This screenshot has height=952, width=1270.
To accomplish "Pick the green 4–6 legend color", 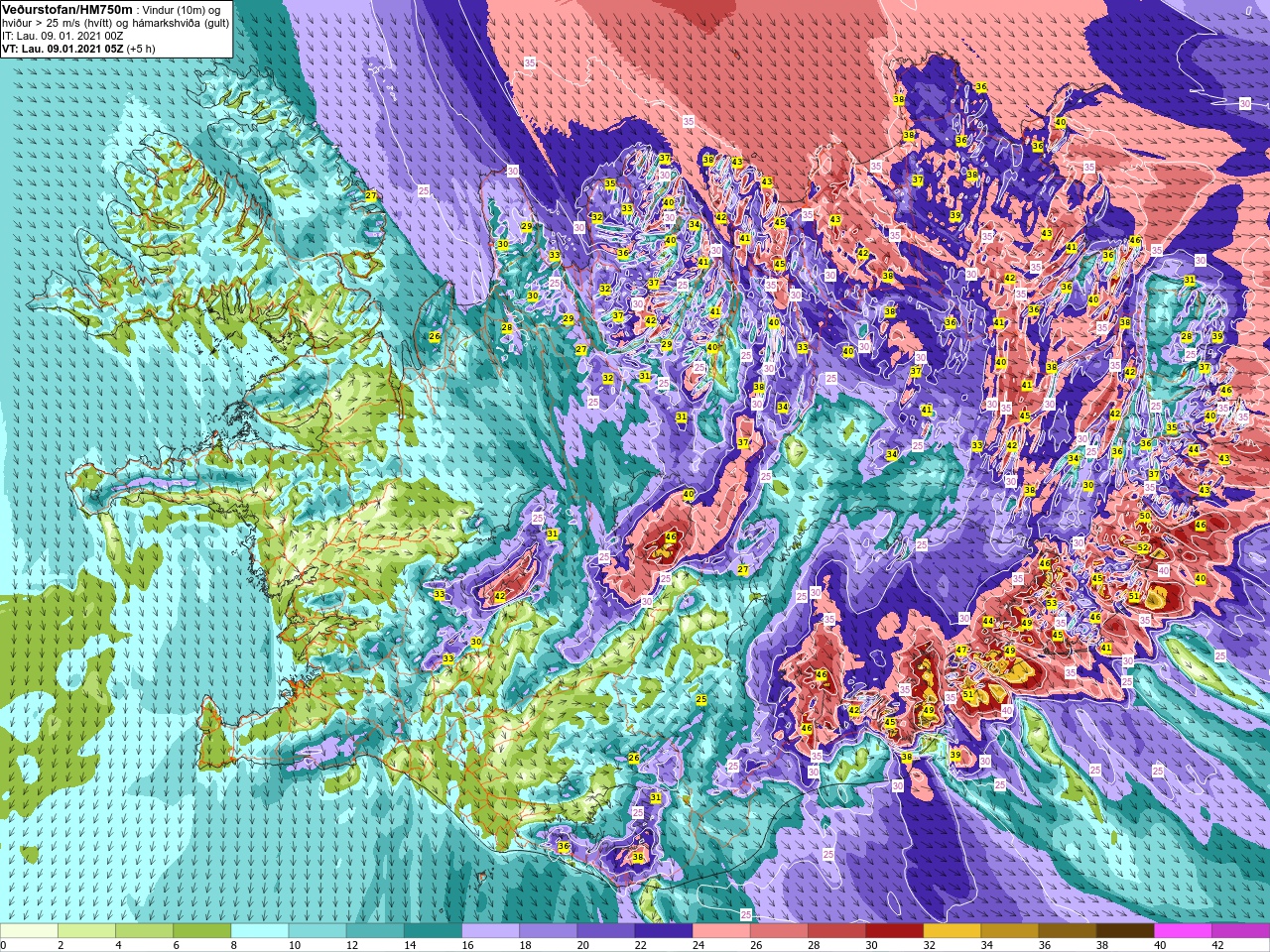I will (144, 931).
